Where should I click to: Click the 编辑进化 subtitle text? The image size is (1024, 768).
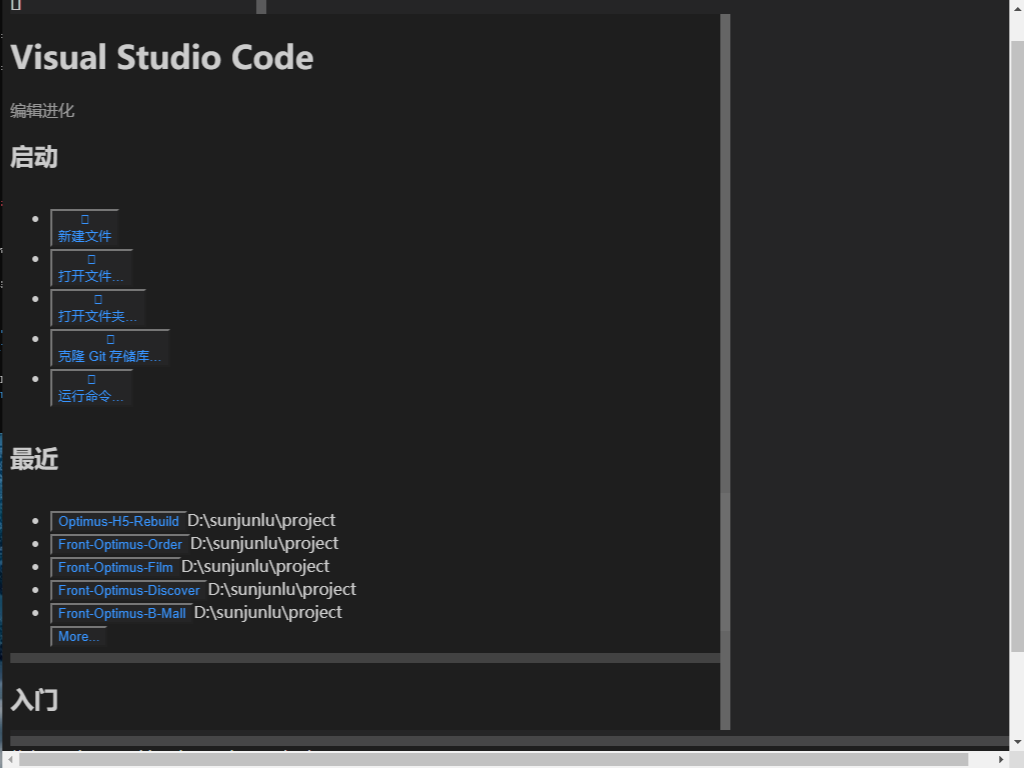[x=42, y=111]
